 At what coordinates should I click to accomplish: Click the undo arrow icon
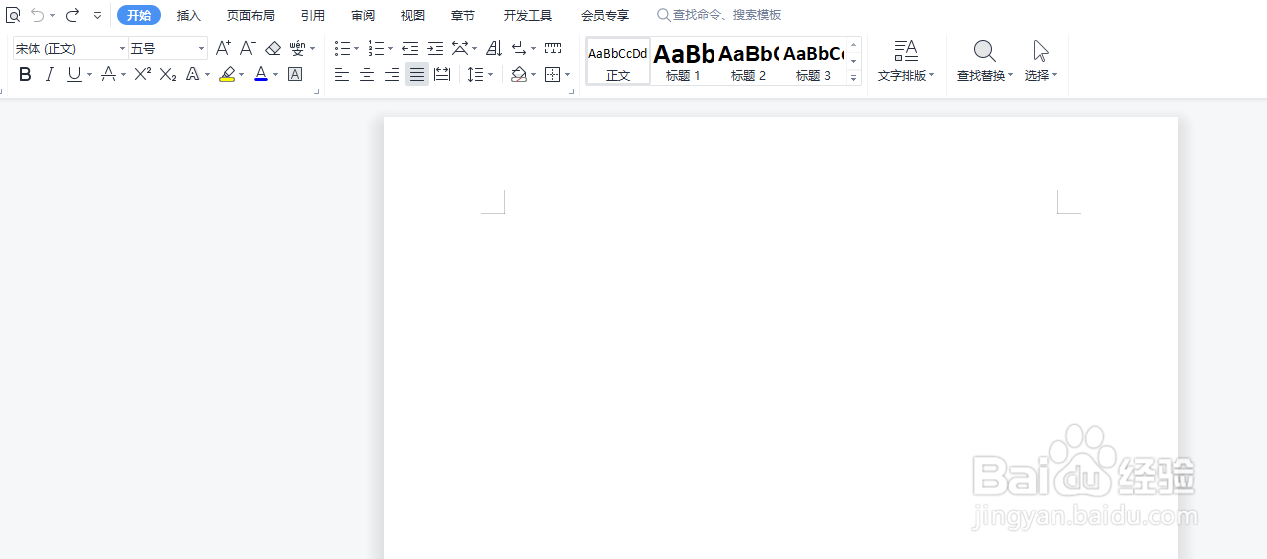click(x=38, y=15)
